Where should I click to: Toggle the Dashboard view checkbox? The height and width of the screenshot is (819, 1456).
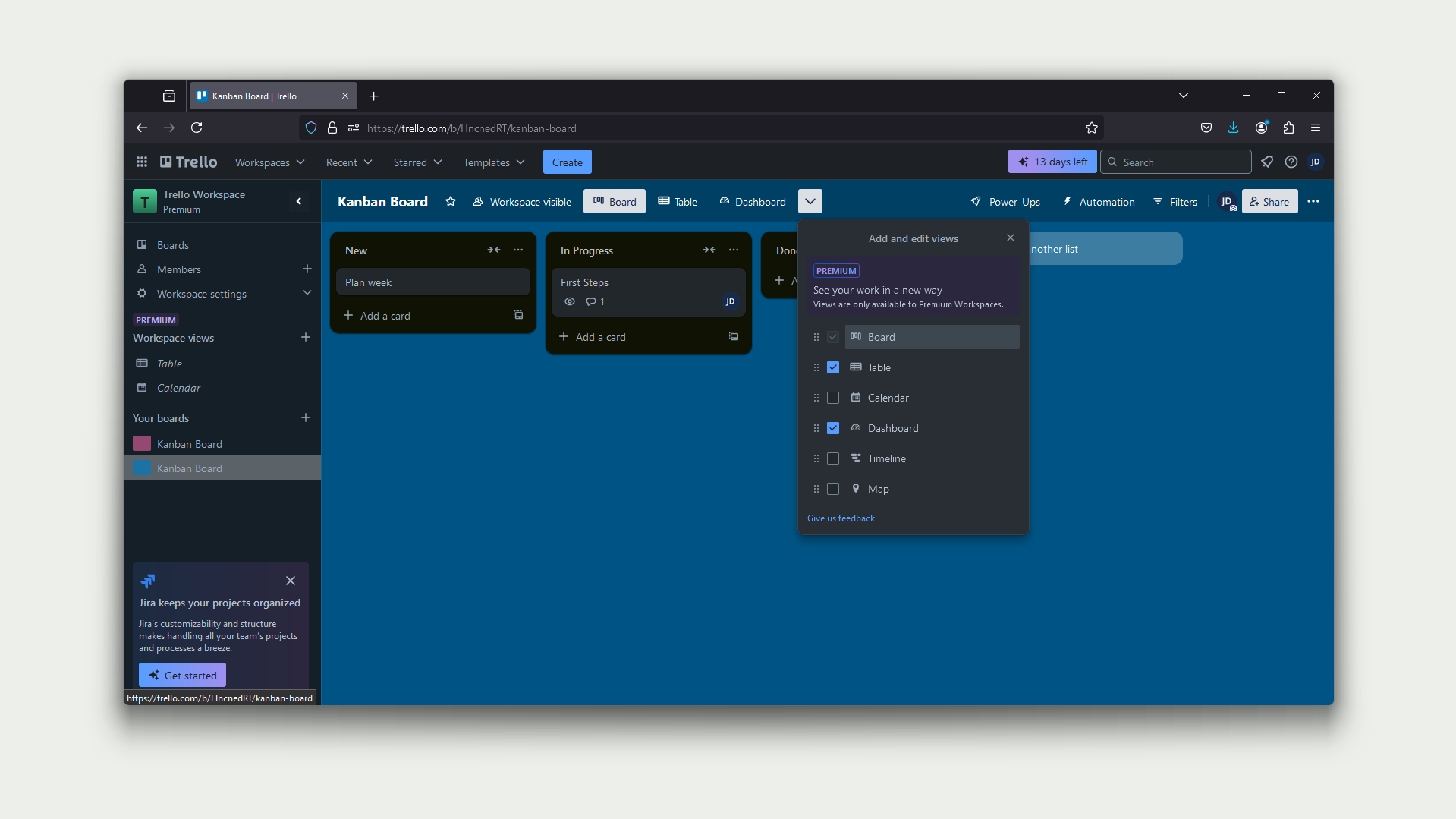click(x=833, y=428)
